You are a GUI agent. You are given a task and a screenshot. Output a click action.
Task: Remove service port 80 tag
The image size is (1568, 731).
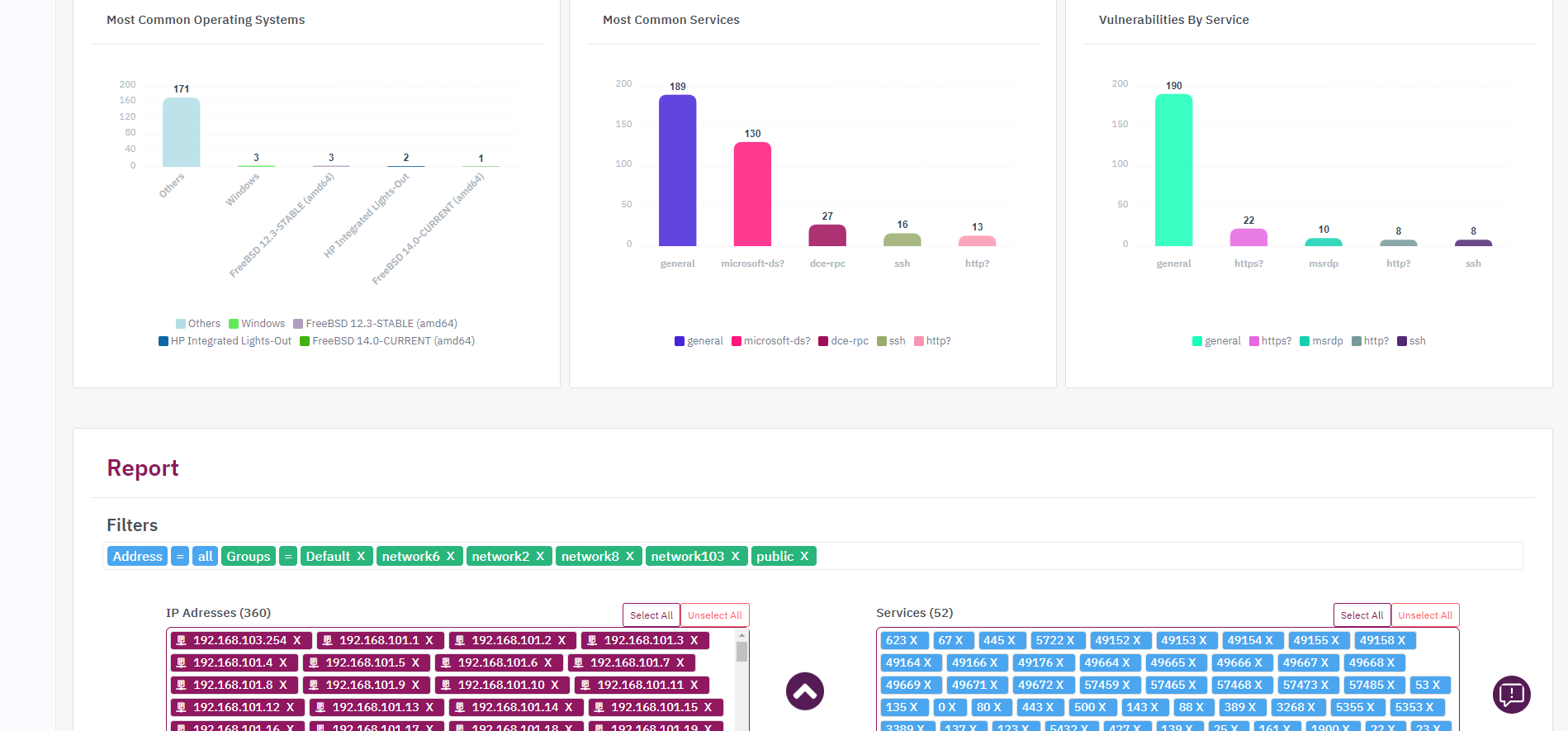(997, 707)
